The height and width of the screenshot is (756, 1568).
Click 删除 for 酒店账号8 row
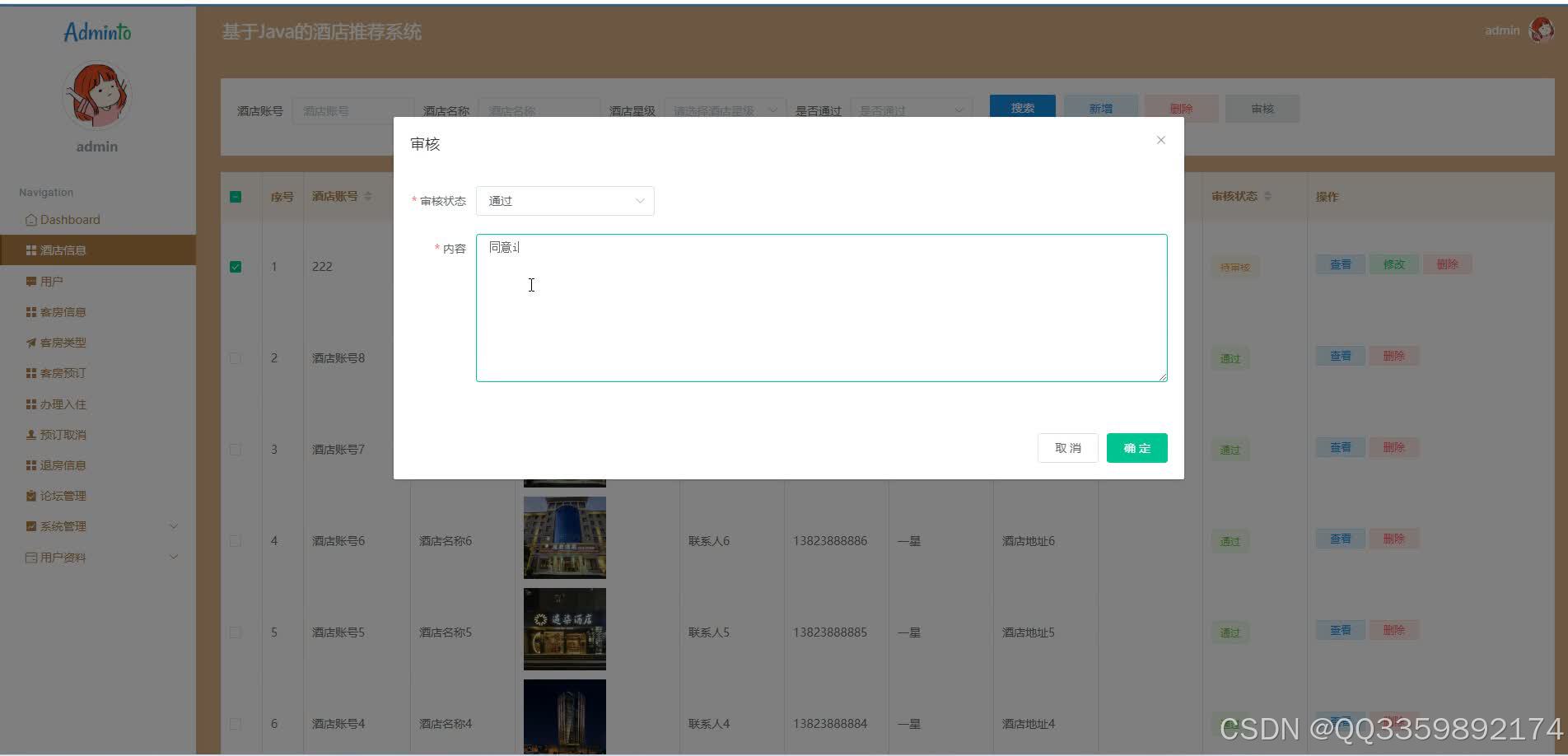pyautogui.click(x=1393, y=356)
